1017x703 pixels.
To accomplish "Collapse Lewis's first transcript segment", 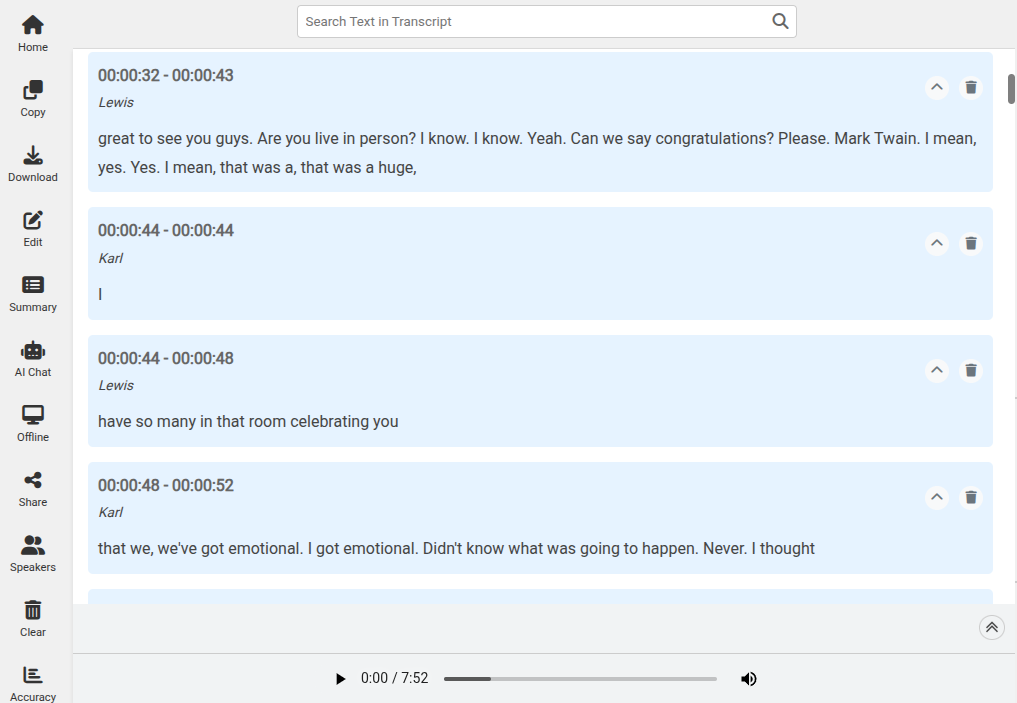I will coord(936,87).
